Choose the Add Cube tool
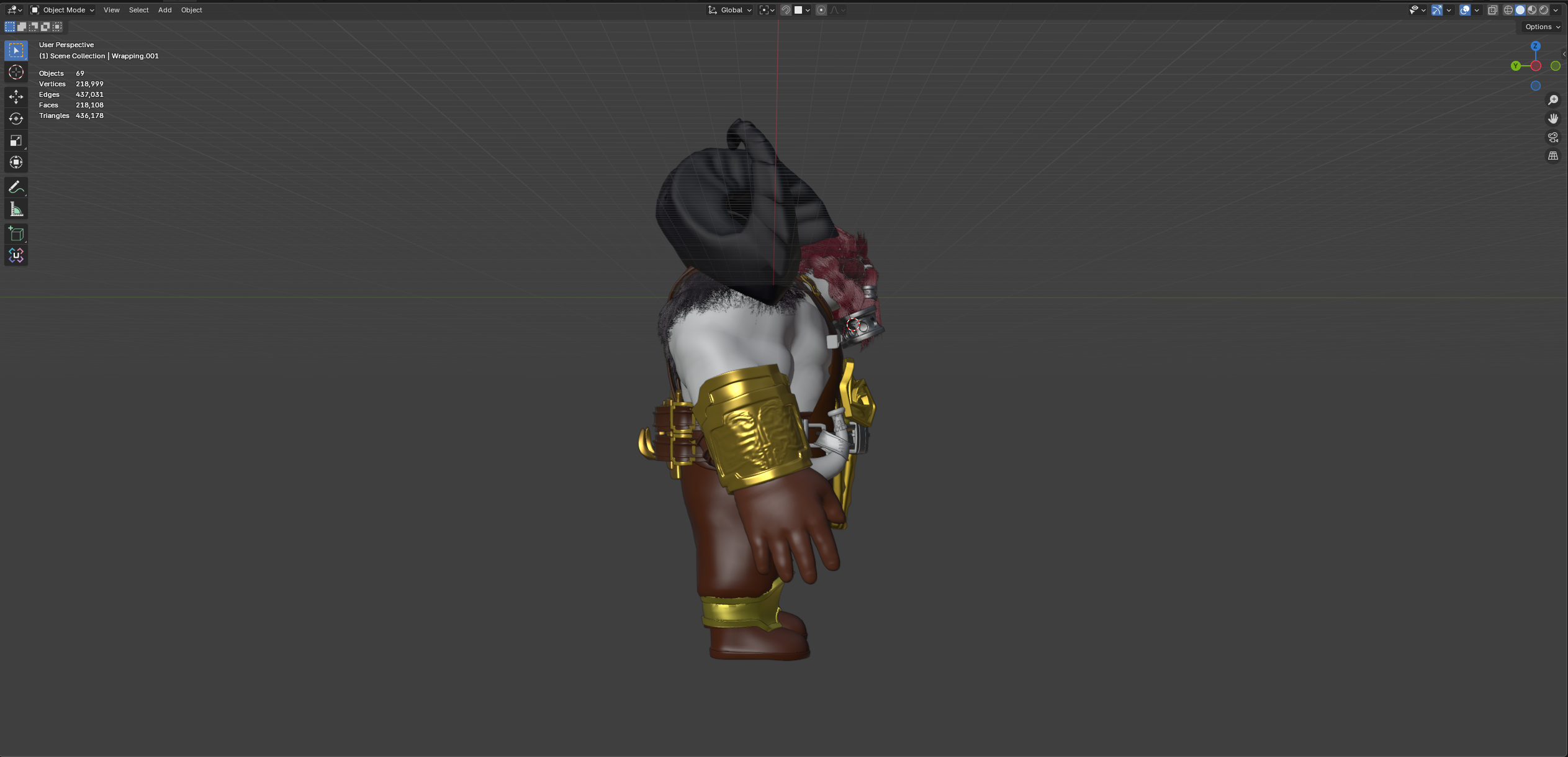Image resolution: width=1568 pixels, height=757 pixels. click(16, 233)
